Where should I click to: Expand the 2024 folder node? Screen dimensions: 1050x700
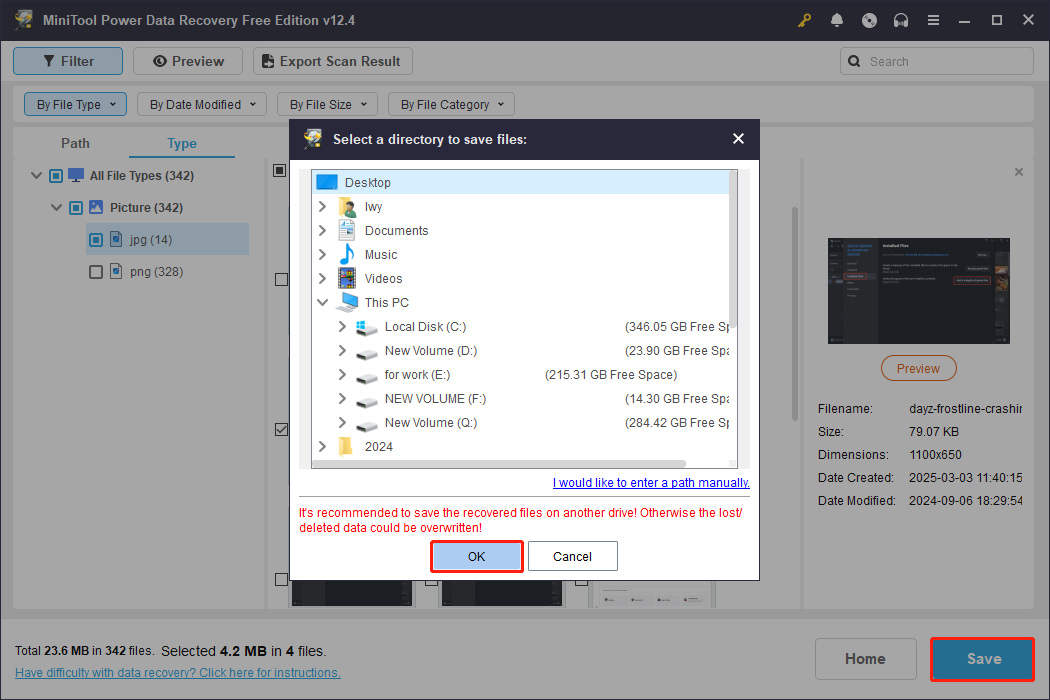tap(323, 446)
